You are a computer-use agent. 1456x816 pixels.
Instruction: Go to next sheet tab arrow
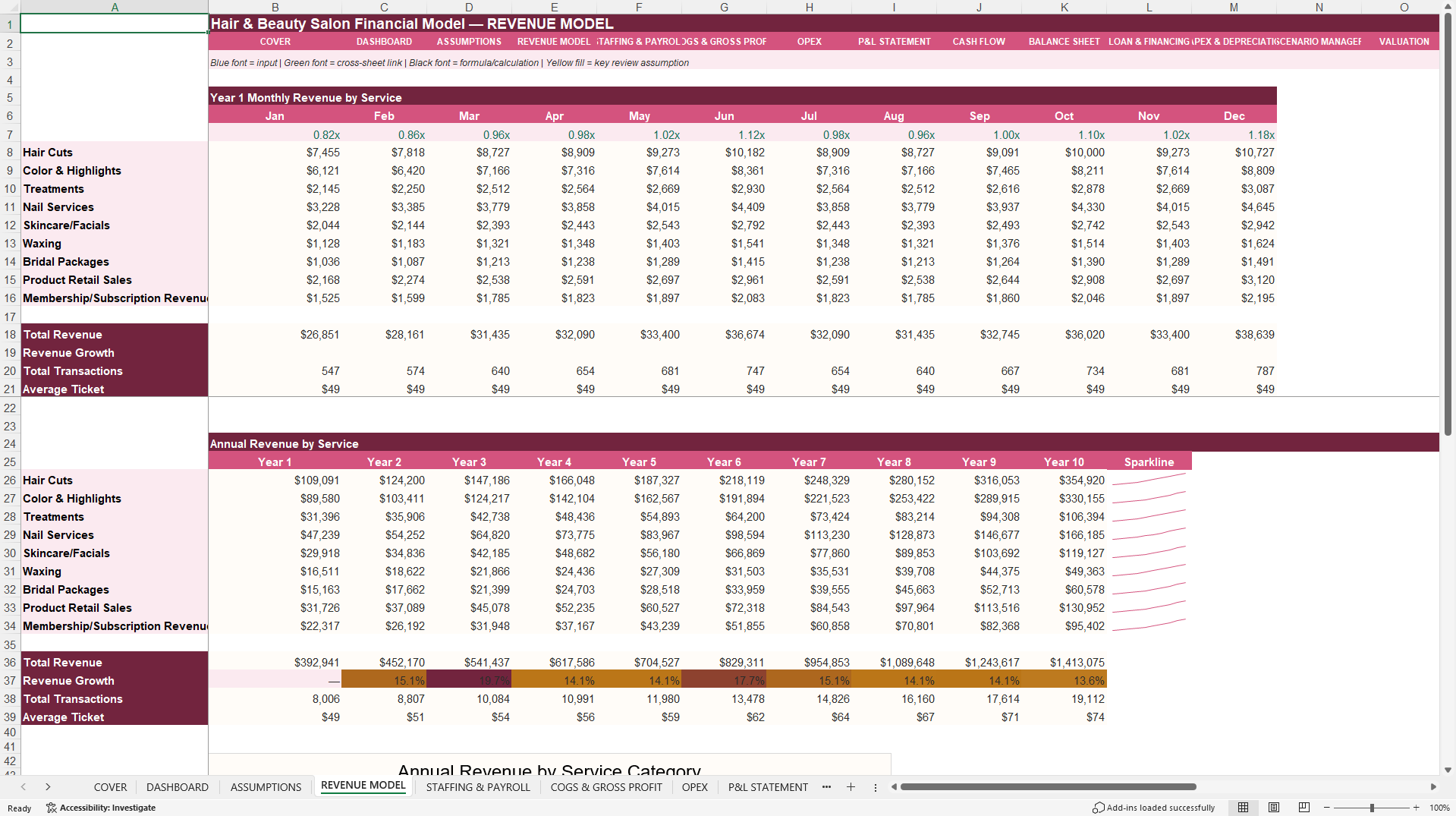click(48, 787)
